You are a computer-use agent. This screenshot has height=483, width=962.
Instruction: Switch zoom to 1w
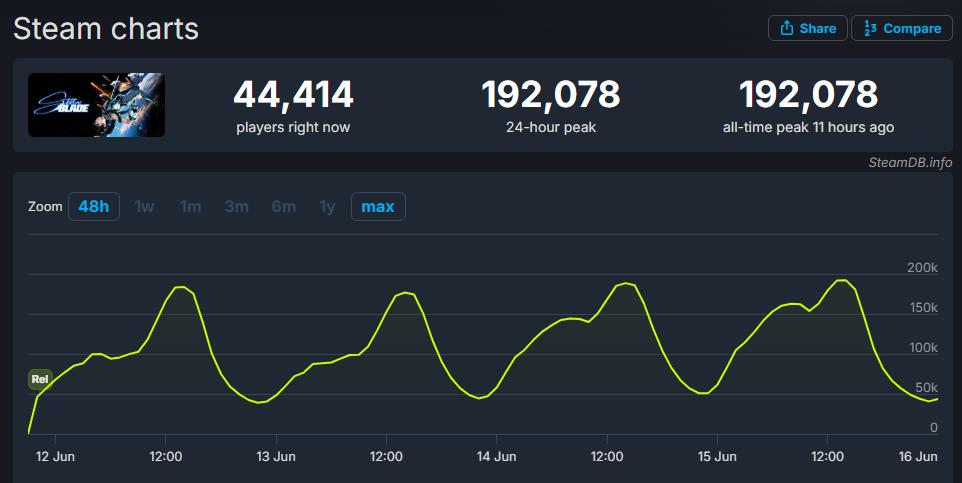[x=144, y=207]
